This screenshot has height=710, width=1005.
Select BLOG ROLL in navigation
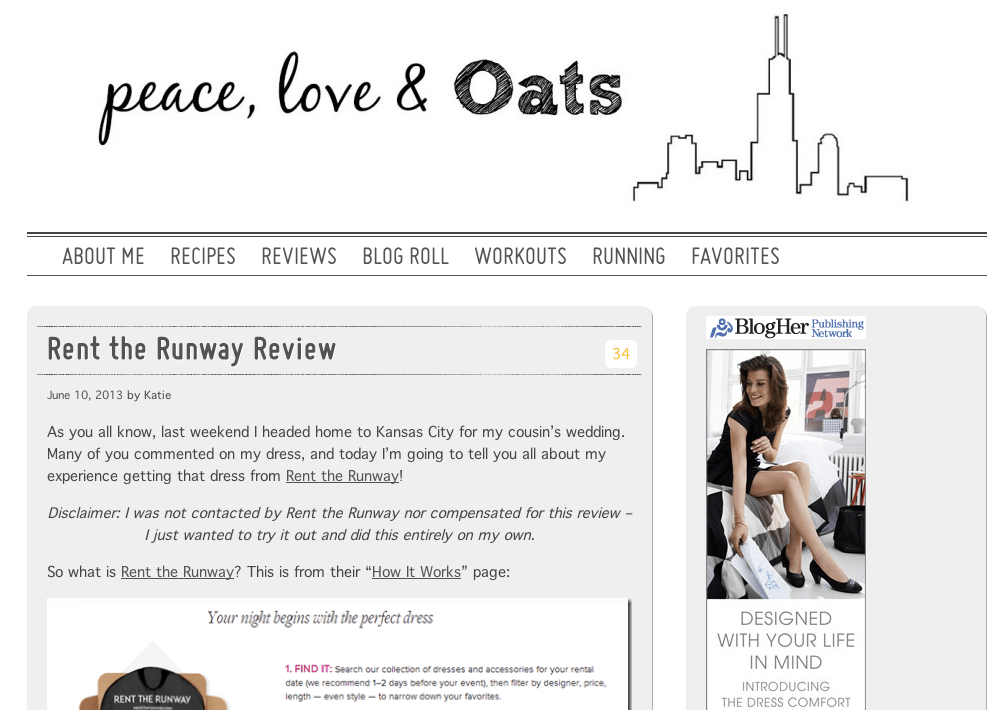click(405, 256)
